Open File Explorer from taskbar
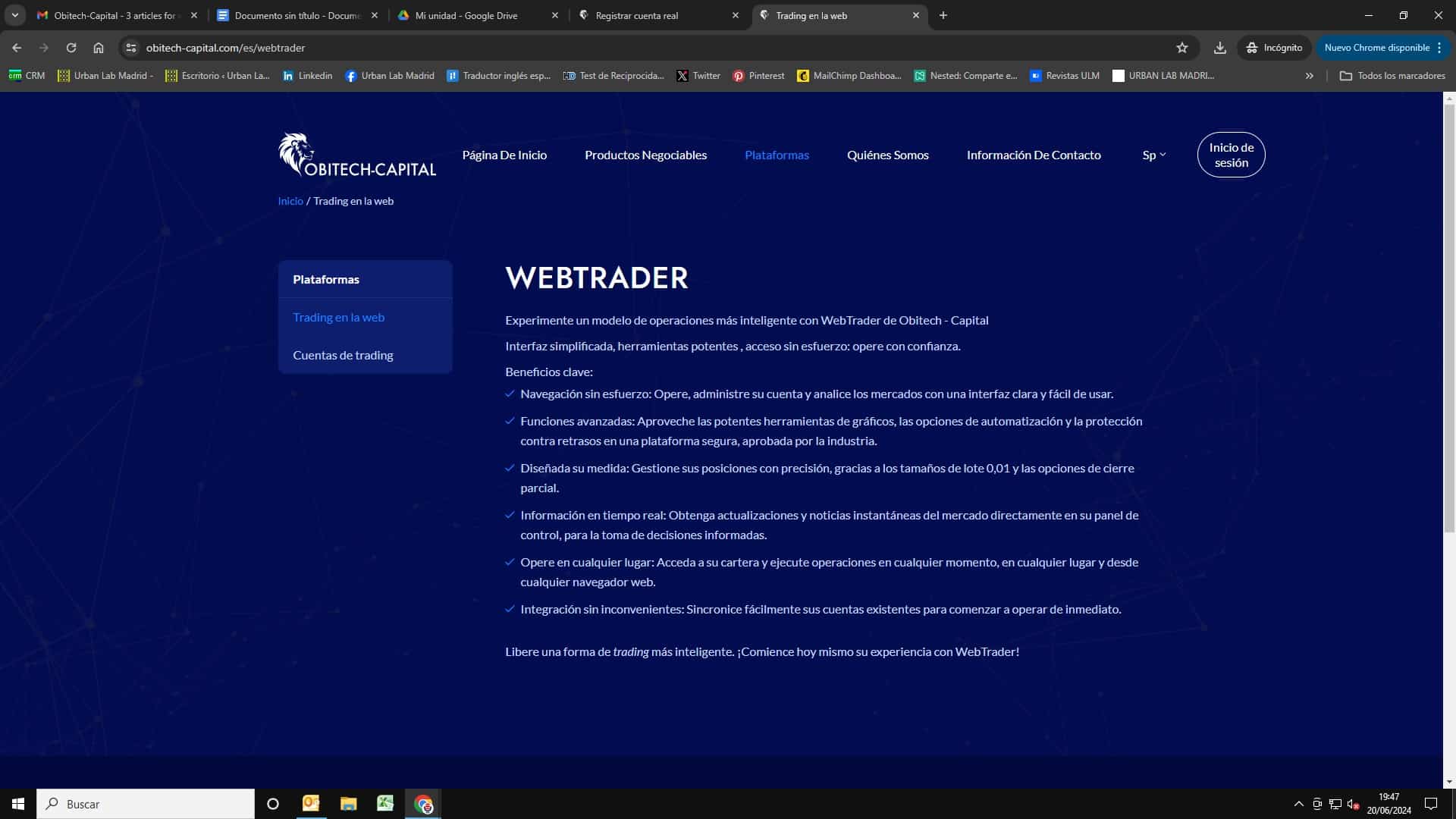Image resolution: width=1456 pixels, height=819 pixels. tap(348, 804)
